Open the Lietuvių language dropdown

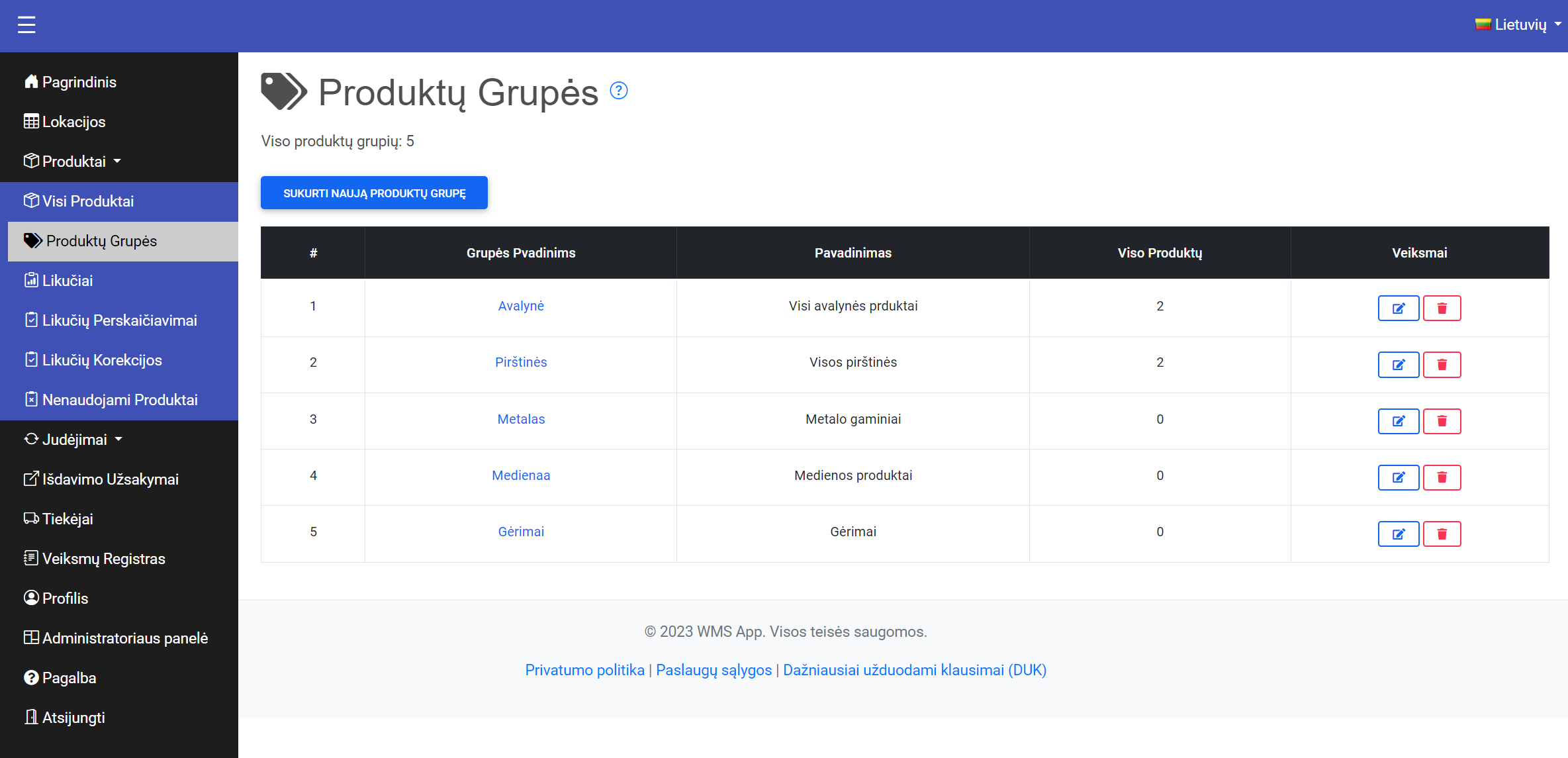(1518, 25)
